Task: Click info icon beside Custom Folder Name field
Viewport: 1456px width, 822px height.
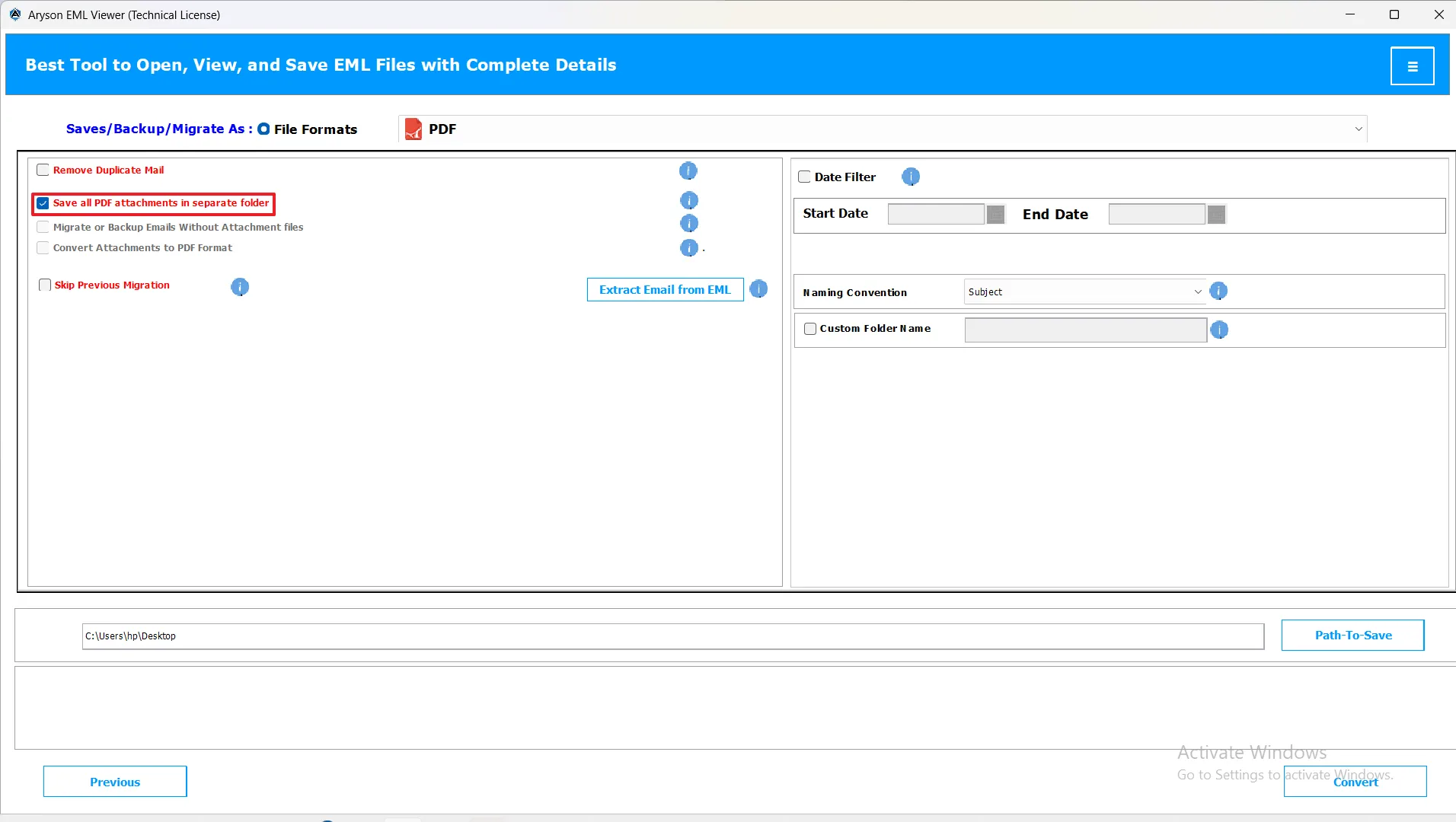Action: tap(1219, 330)
